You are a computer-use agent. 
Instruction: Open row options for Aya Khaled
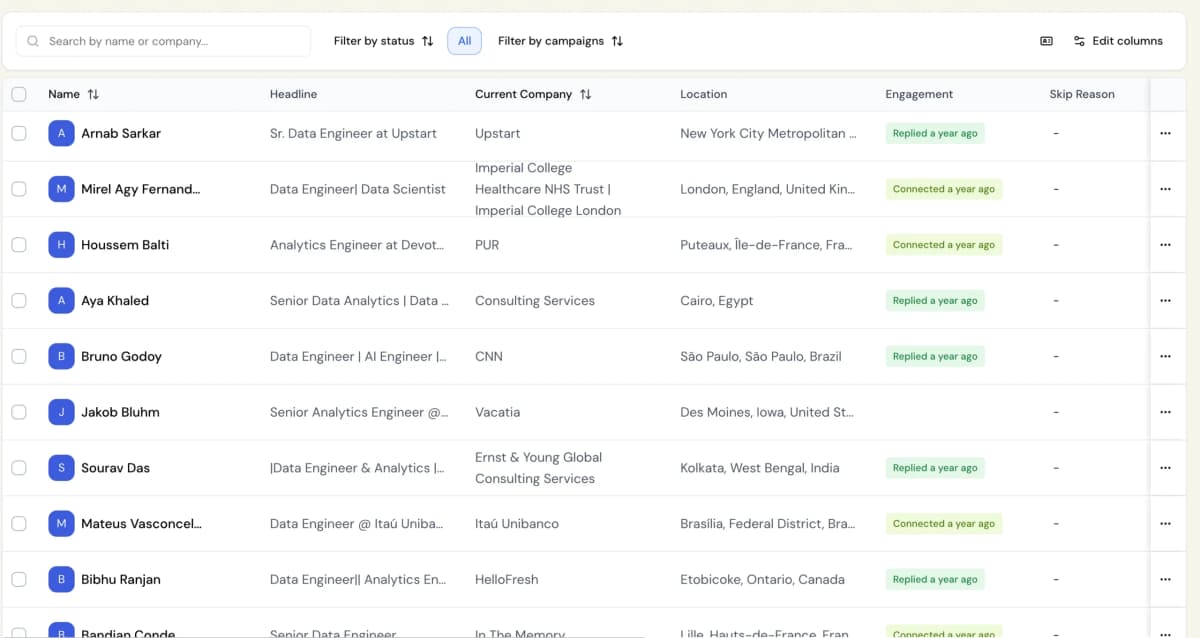[x=1165, y=301]
